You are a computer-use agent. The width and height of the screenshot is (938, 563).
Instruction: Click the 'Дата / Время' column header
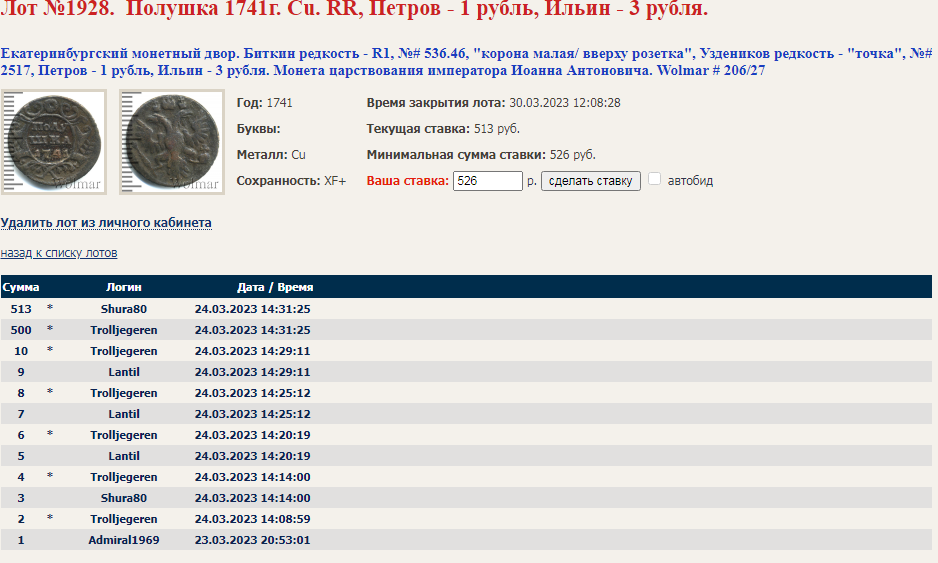click(x=275, y=287)
